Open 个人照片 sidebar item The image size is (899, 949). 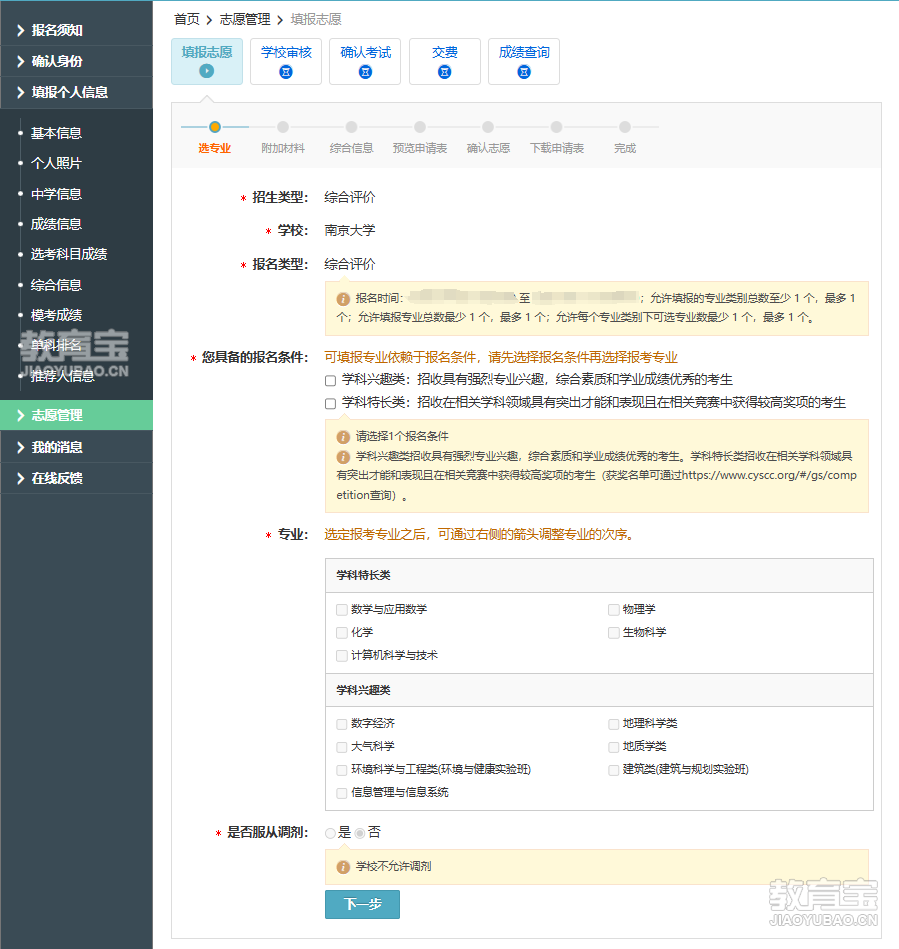coord(56,163)
